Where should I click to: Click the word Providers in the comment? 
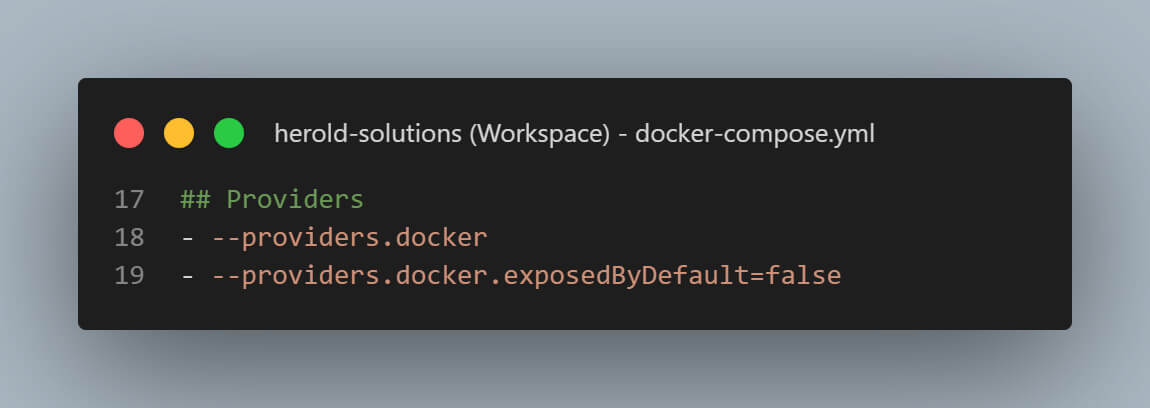[x=295, y=200]
